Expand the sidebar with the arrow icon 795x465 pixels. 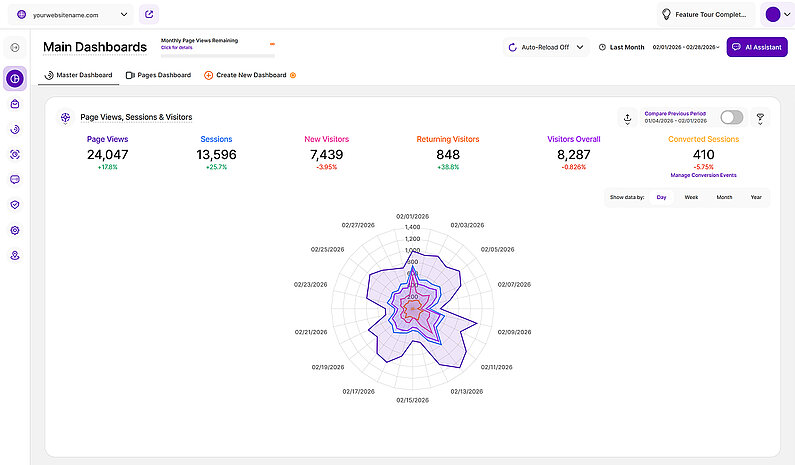click(15, 47)
